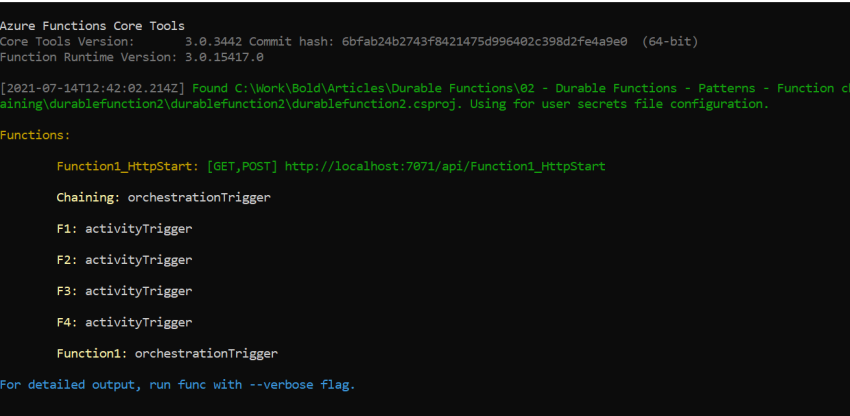Click the [GET,POST] methods text
850x416 pixels.
pos(242,166)
